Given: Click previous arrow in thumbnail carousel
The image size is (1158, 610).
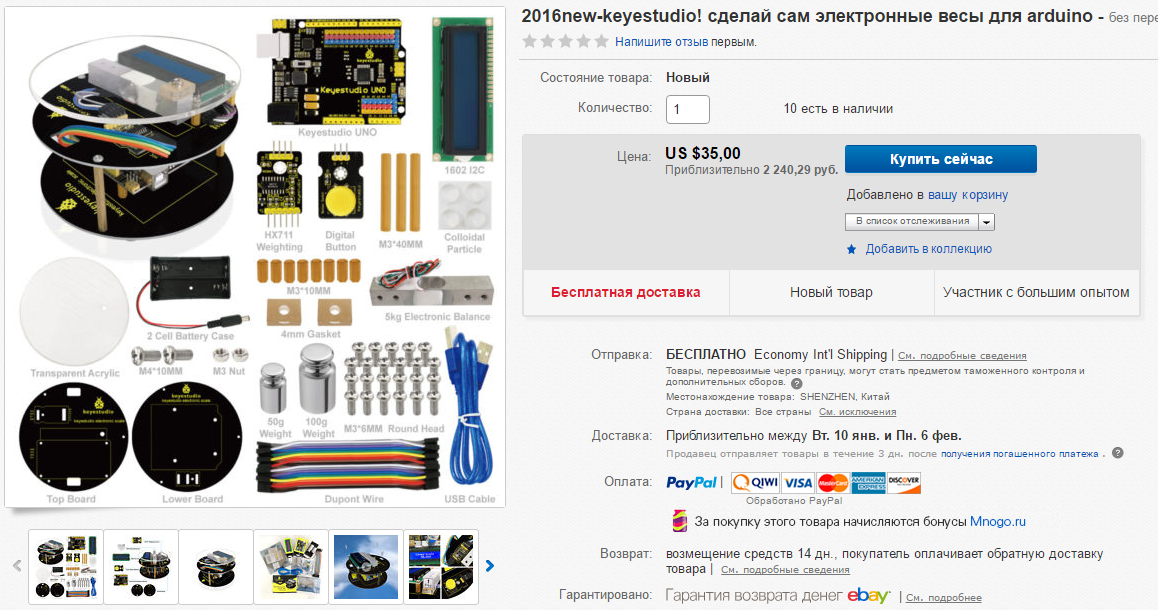Looking at the screenshot, I should (x=17, y=566).
